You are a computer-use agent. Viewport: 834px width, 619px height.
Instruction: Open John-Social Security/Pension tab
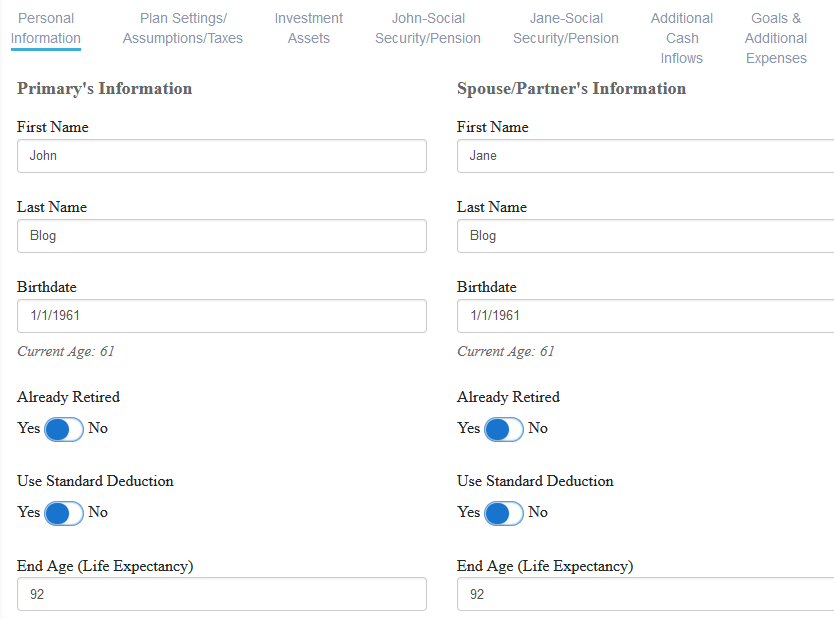(x=428, y=28)
